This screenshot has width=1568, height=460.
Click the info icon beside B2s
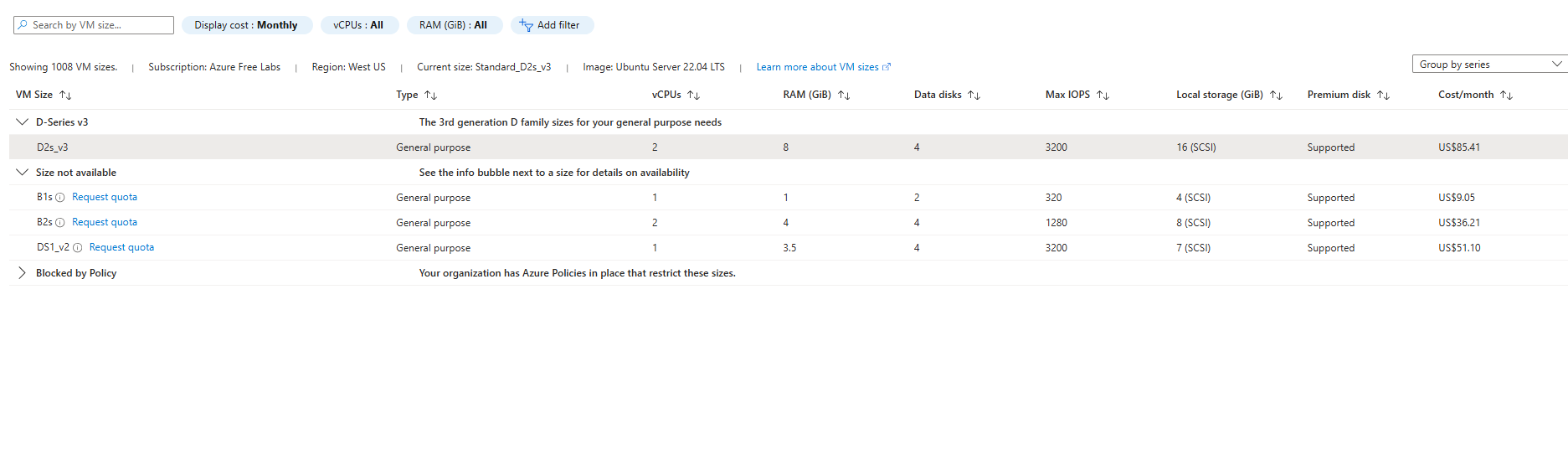coord(60,223)
